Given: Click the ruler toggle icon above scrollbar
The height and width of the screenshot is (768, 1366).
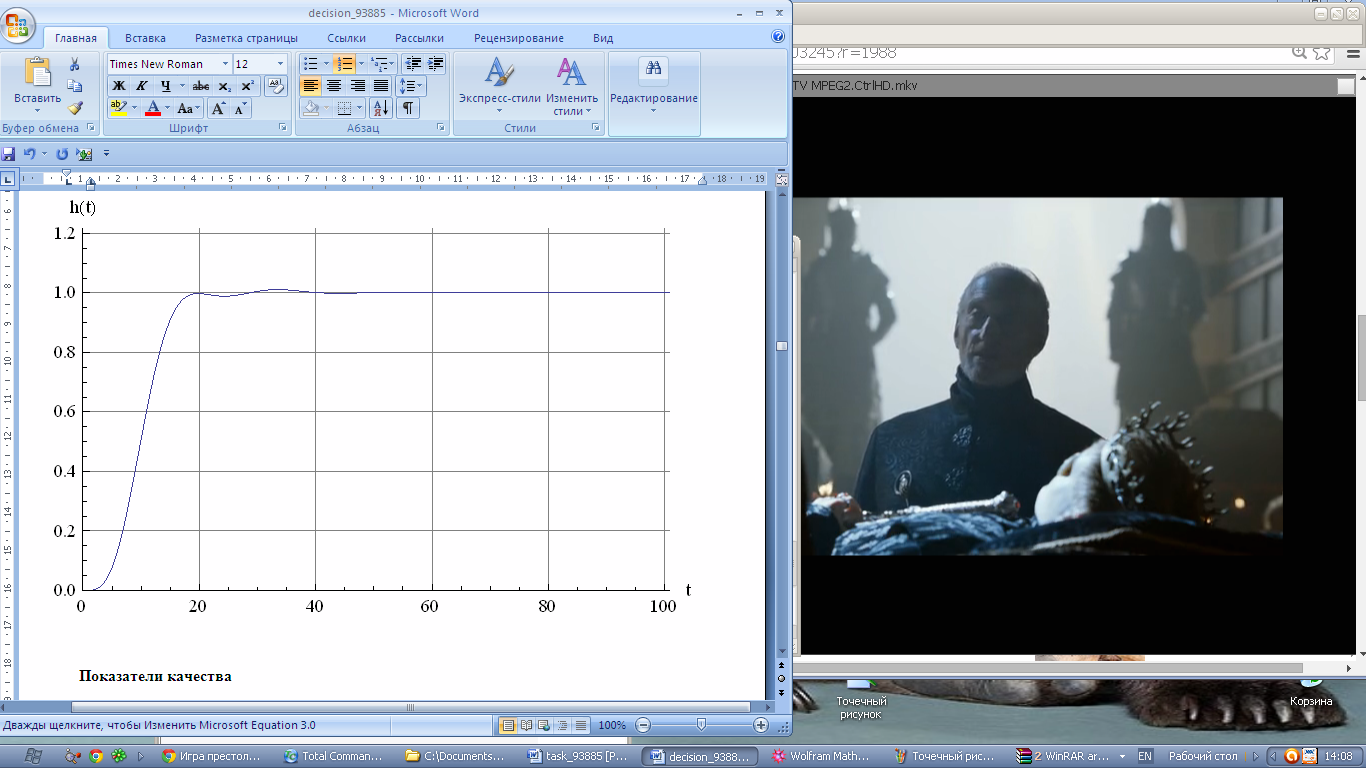Looking at the screenshot, I should click(782, 181).
